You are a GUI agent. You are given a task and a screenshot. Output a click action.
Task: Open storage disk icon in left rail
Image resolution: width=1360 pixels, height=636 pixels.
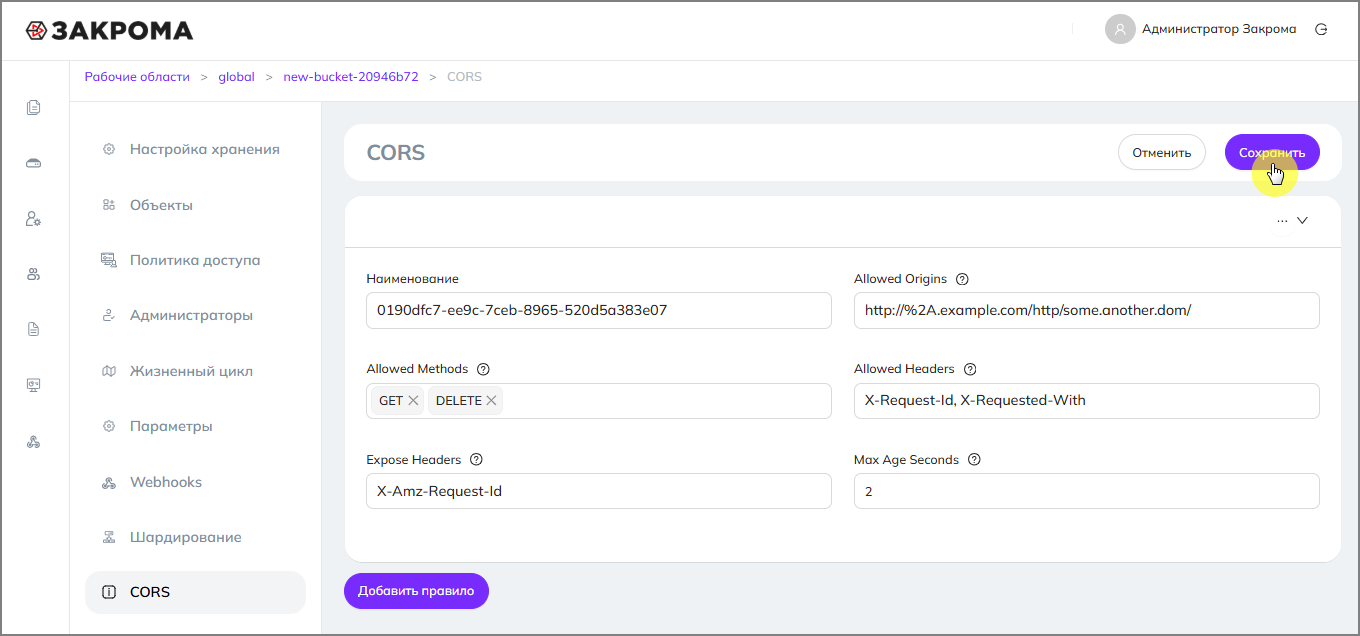(34, 163)
